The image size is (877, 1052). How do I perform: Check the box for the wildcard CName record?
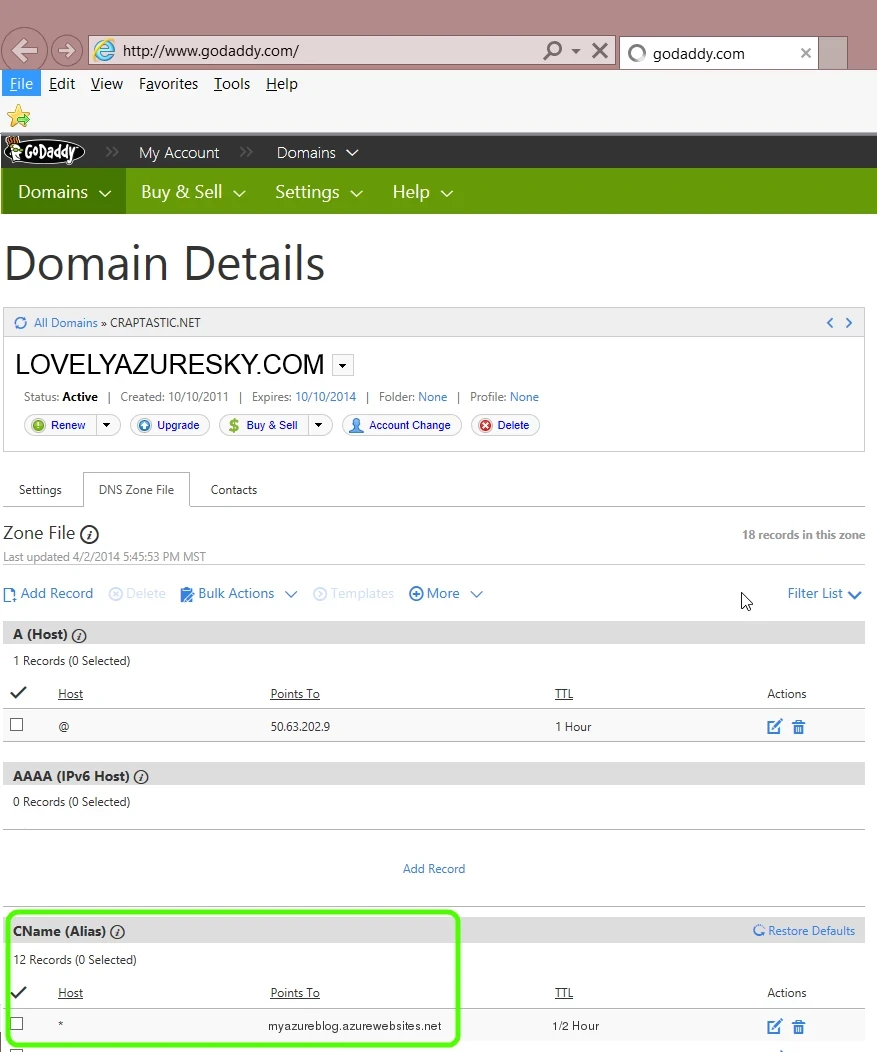(17, 1024)
